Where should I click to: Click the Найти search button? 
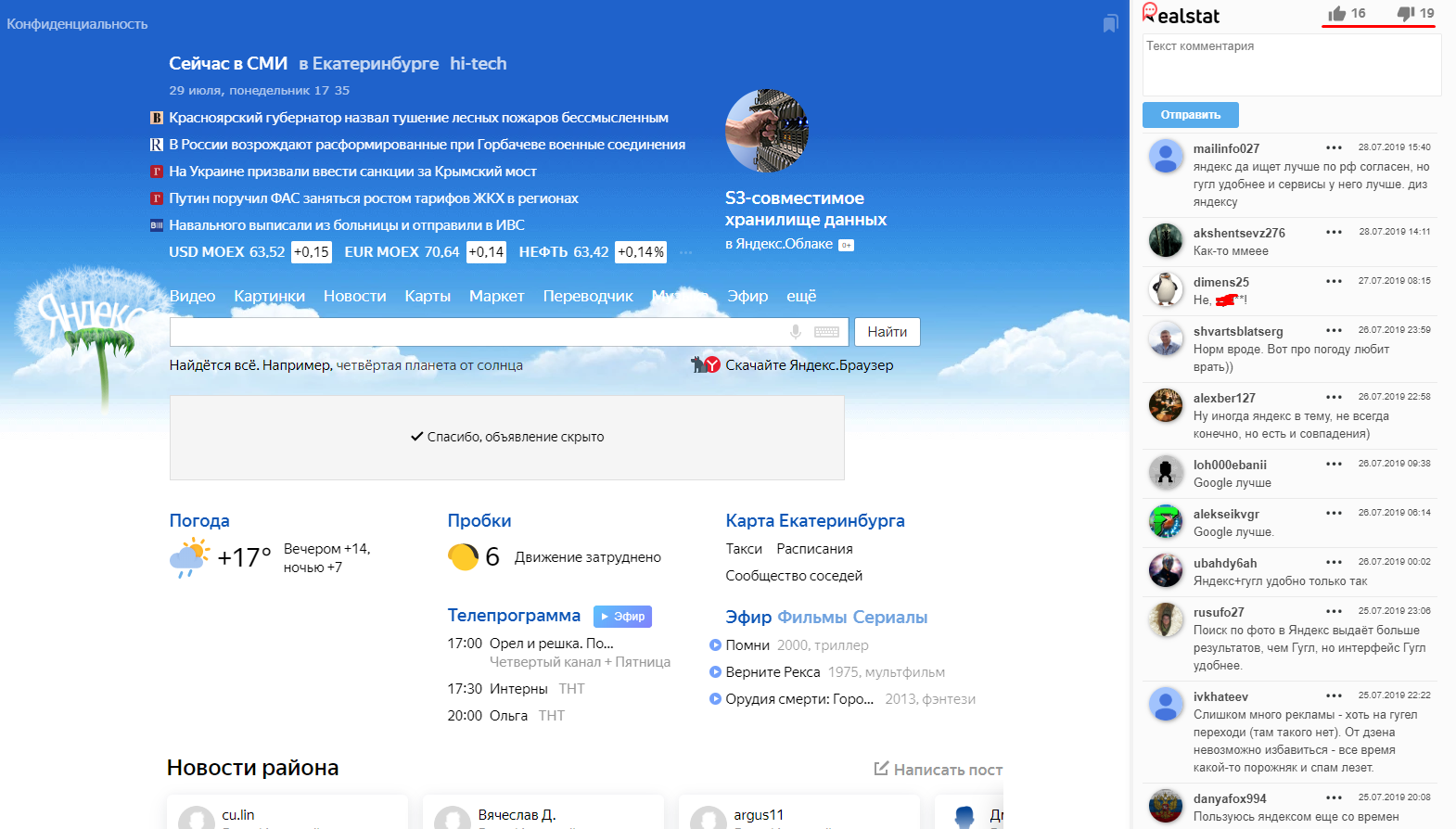(888, 332)
